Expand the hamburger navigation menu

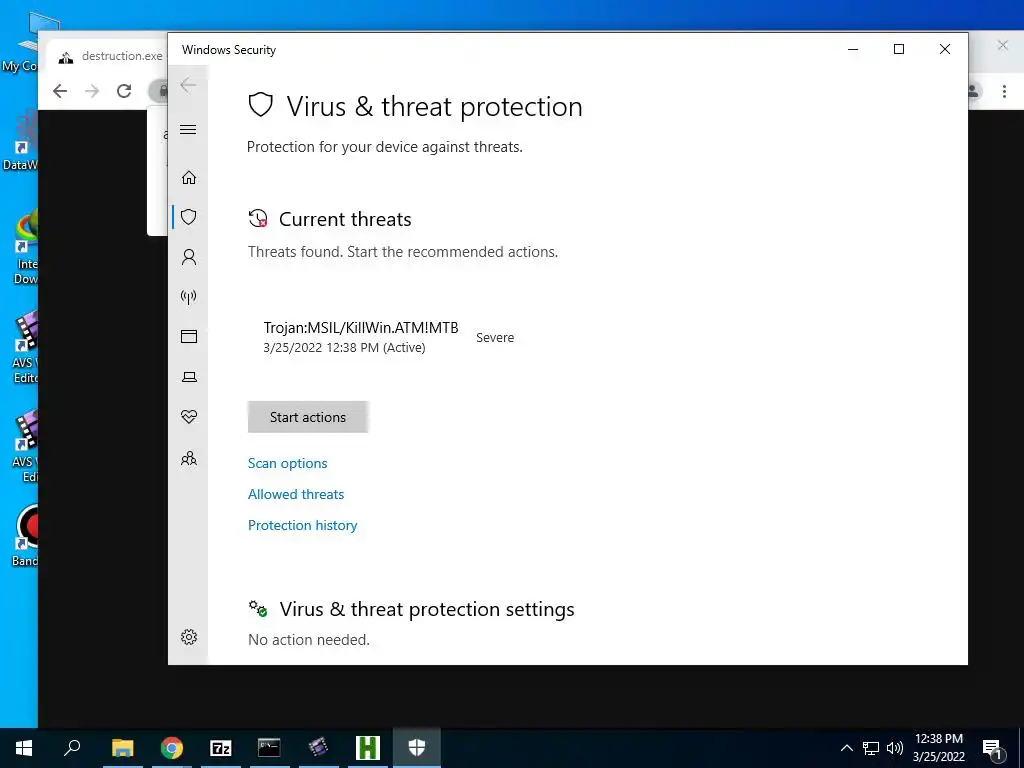[x=188, y=129]
